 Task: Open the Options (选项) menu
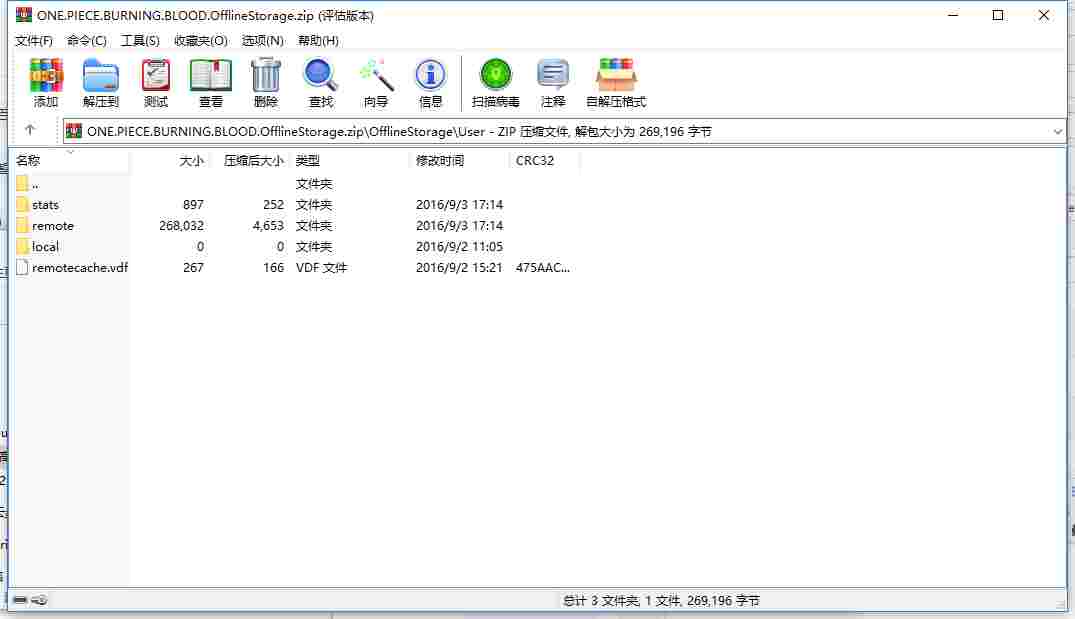pos(262,40)
